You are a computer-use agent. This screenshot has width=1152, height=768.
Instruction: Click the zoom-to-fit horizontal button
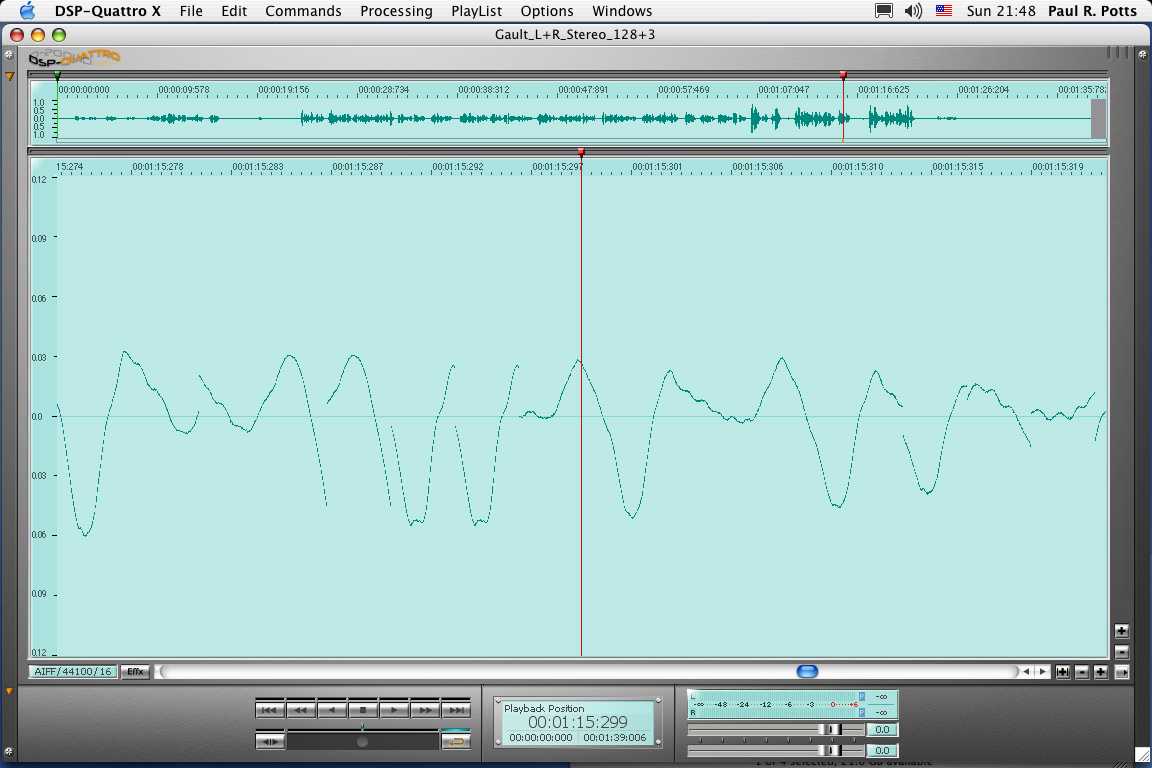coord(1063,672)
